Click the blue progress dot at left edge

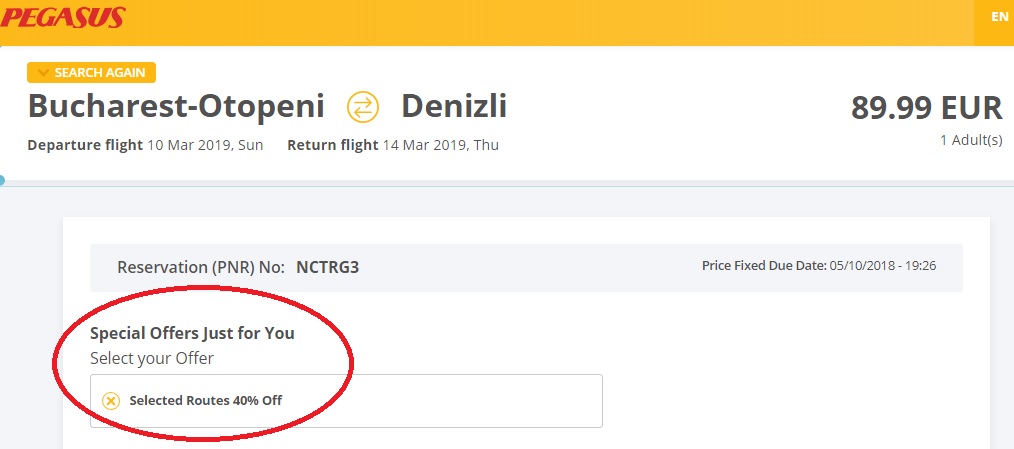(2, 181)
